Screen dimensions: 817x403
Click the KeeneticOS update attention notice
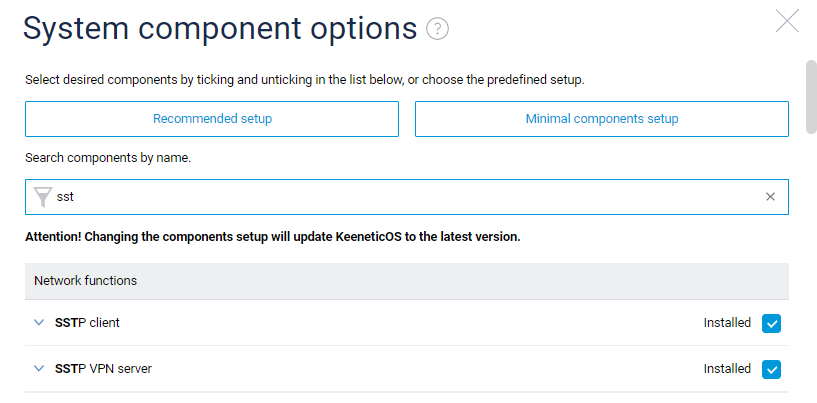273,237
